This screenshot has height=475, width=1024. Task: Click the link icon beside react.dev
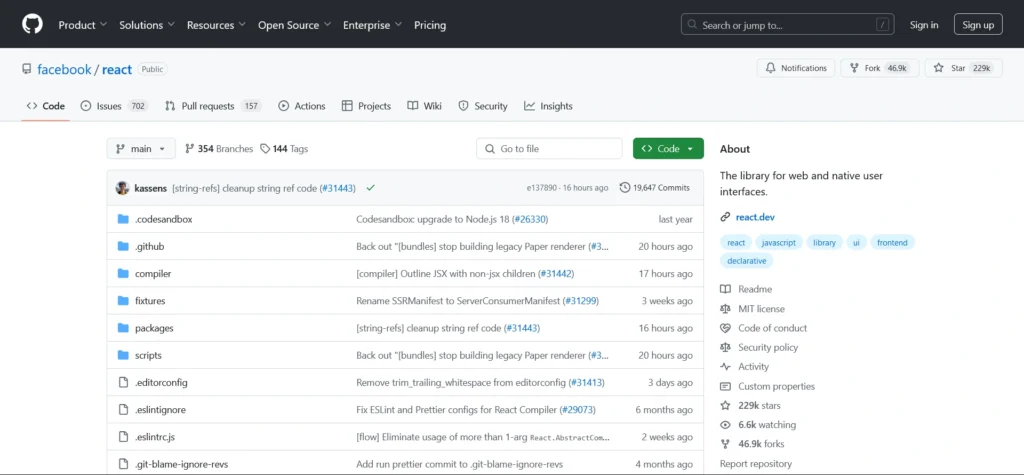pyautogui.click(x=725, y=217)
